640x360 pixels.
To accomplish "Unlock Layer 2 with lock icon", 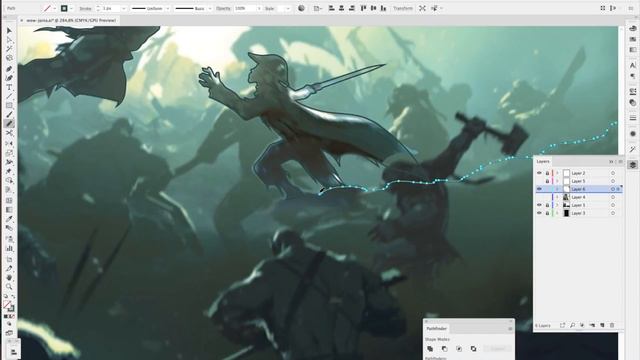I will 547,173.
